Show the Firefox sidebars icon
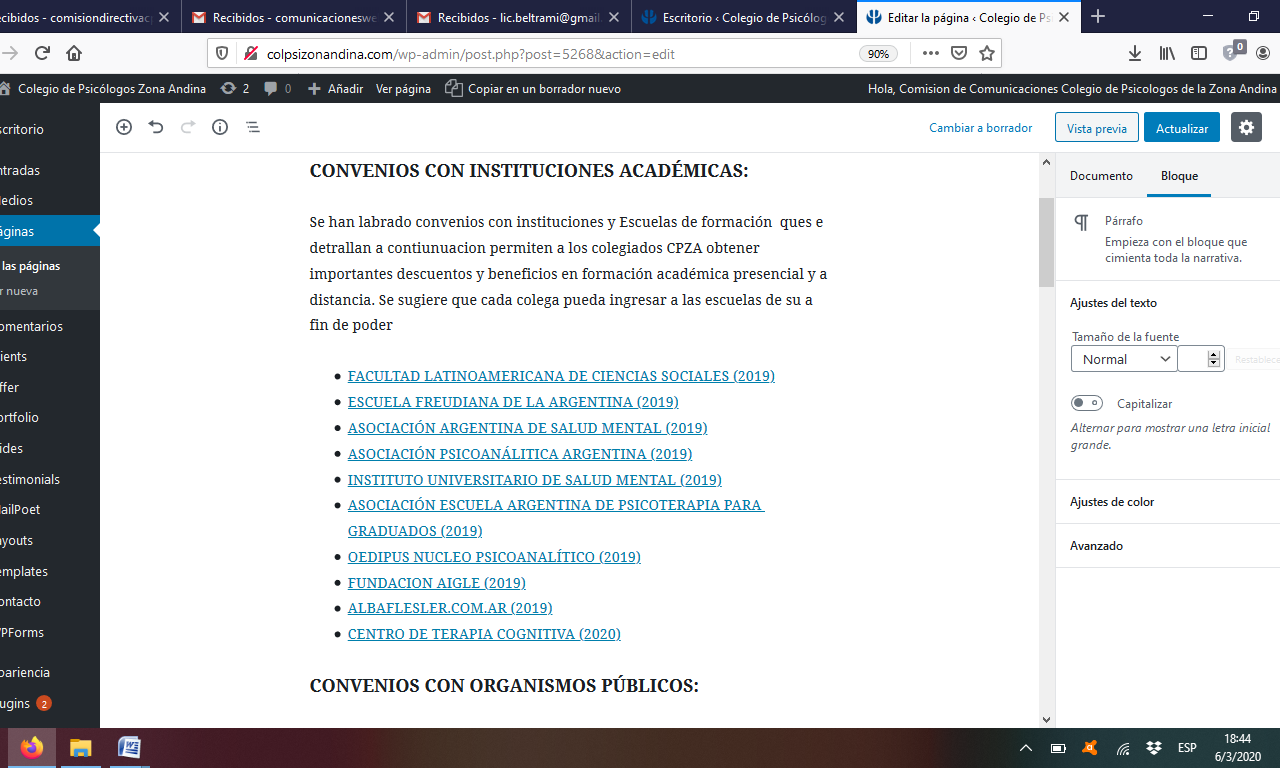The width and height of the screenshot is (1280, 768). pyautogui.click(x=1198, y=54)
